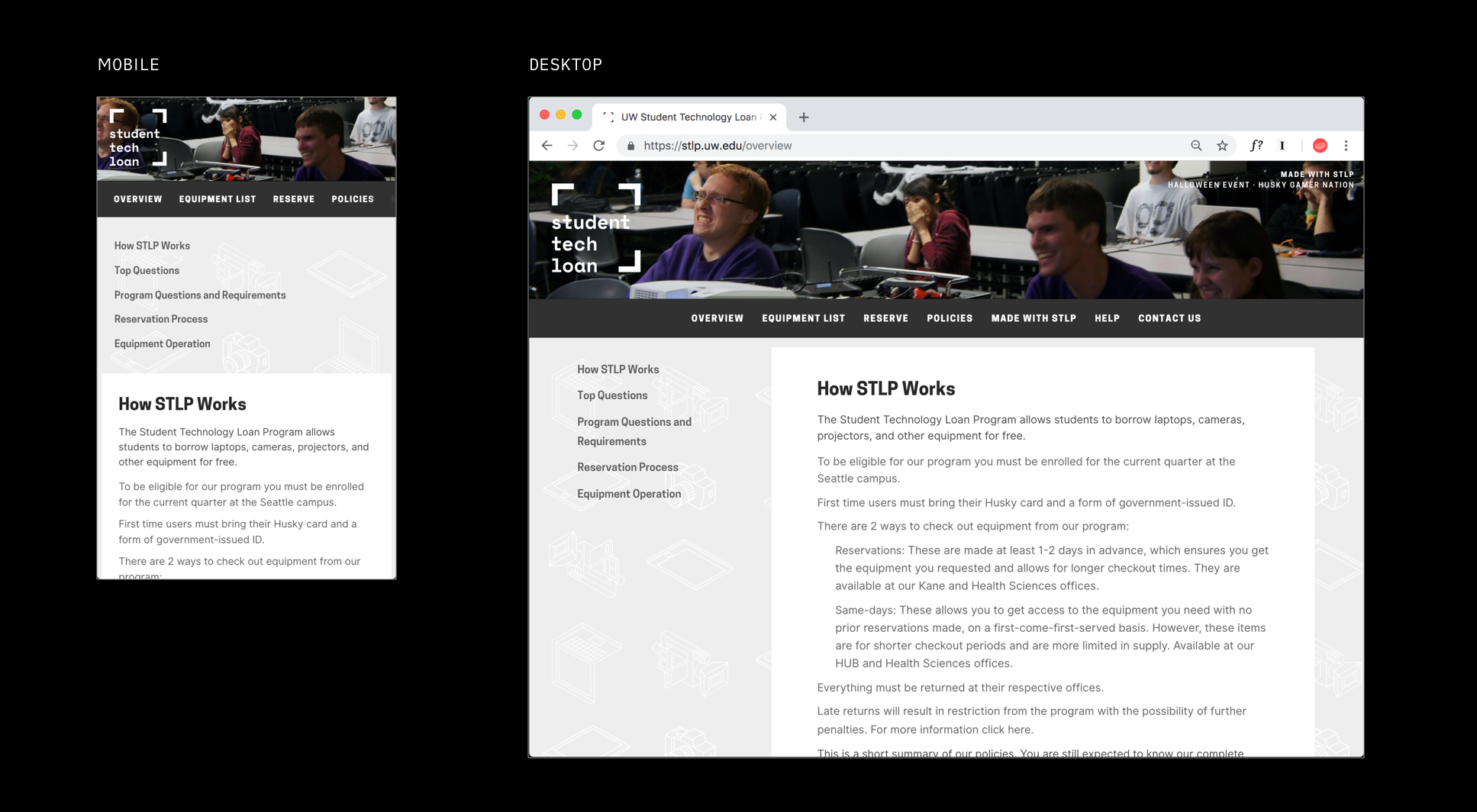
Task: Click the student tech loan logo on desktop
Action: pos(595,229)
